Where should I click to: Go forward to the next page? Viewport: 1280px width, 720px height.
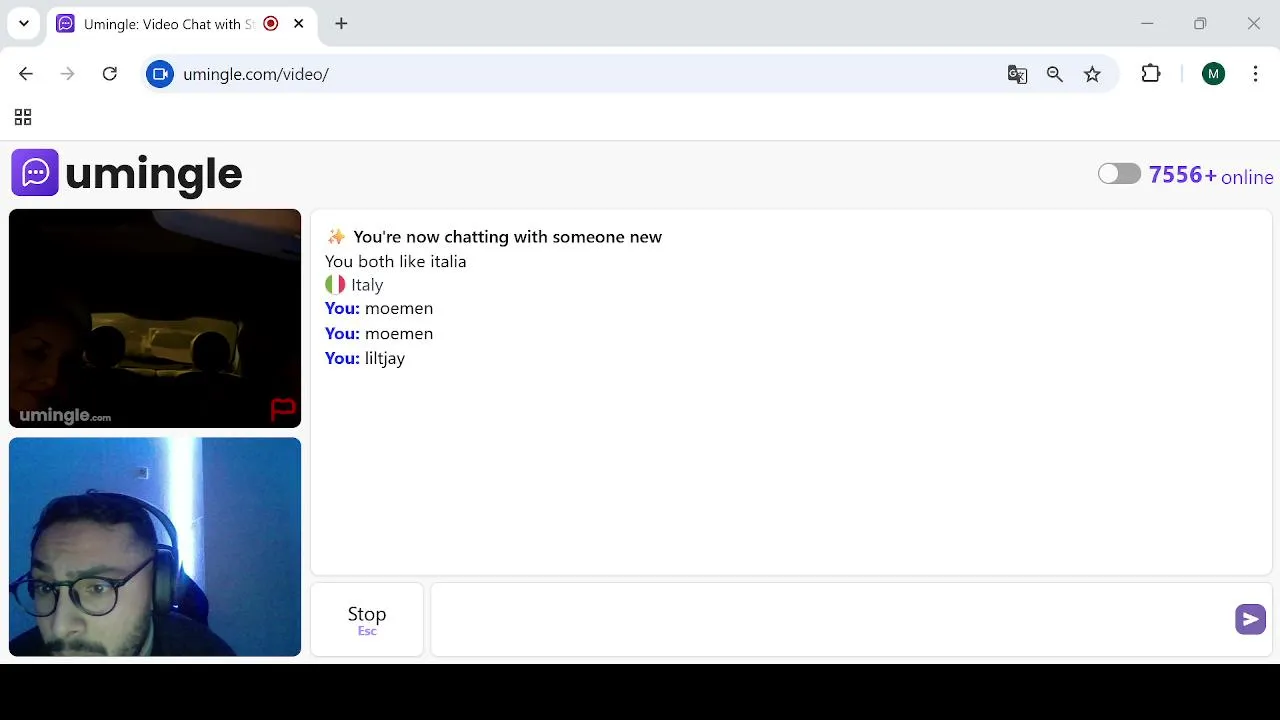(x=67, y=74)
